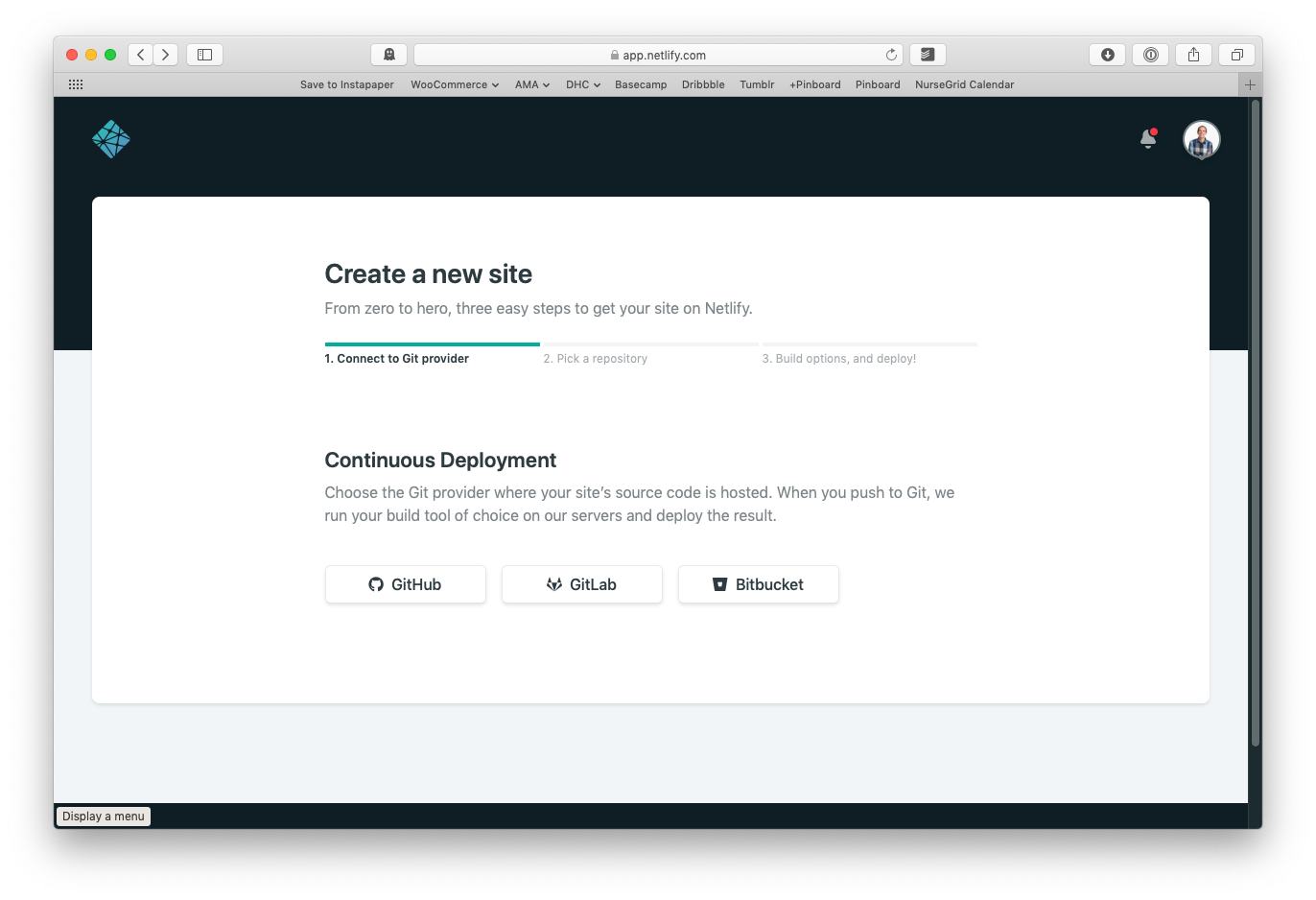Click the 1Password extension icon
This screenshot has width=1316, height=900.
pyautogui.click(x=1151, y=55)
